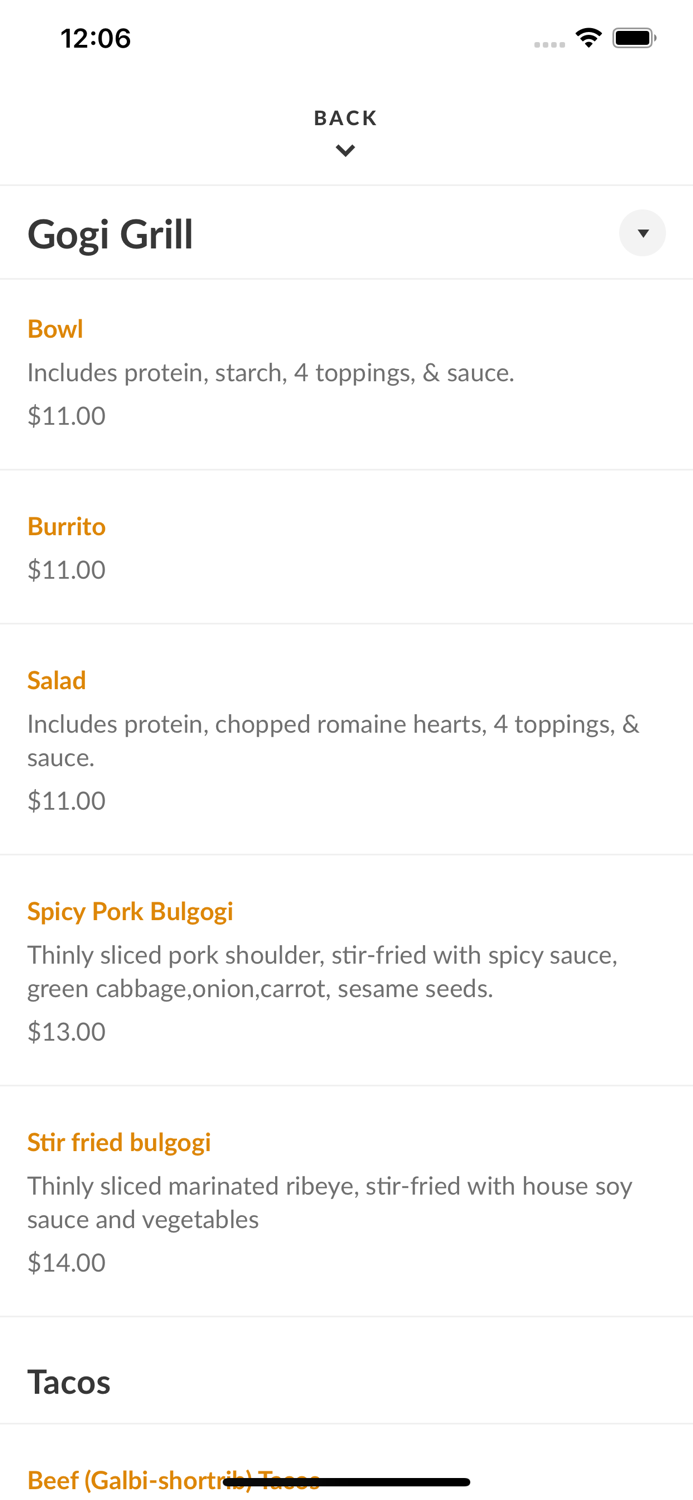Tap the clock showing 12:06
693x1500 pixels.
tap(95, 38)
